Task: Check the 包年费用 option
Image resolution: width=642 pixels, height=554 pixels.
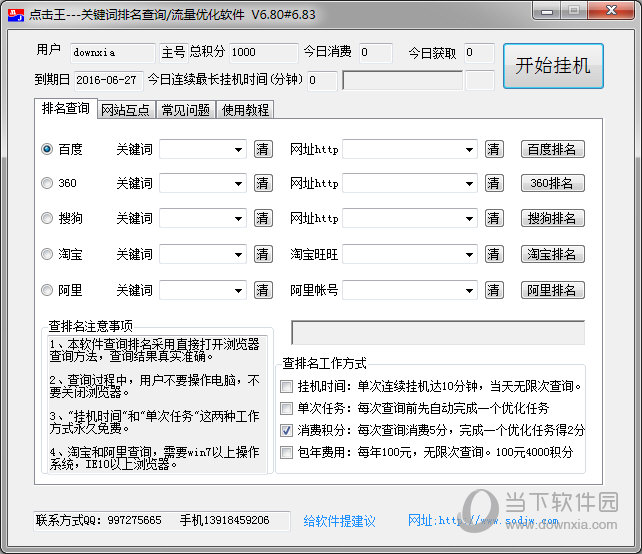Action: [x=287, y=453]
